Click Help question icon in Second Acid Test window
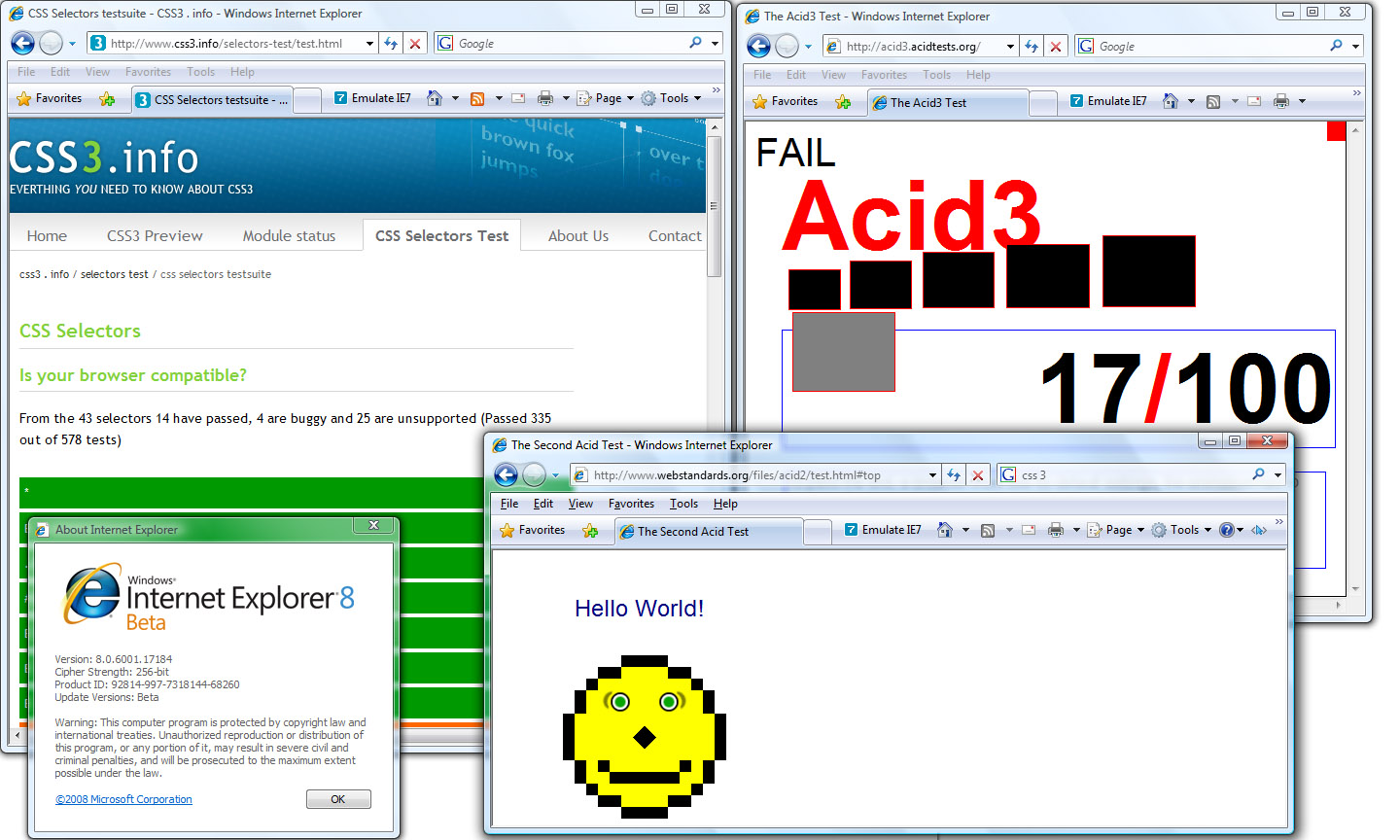 click(1227, 530)
